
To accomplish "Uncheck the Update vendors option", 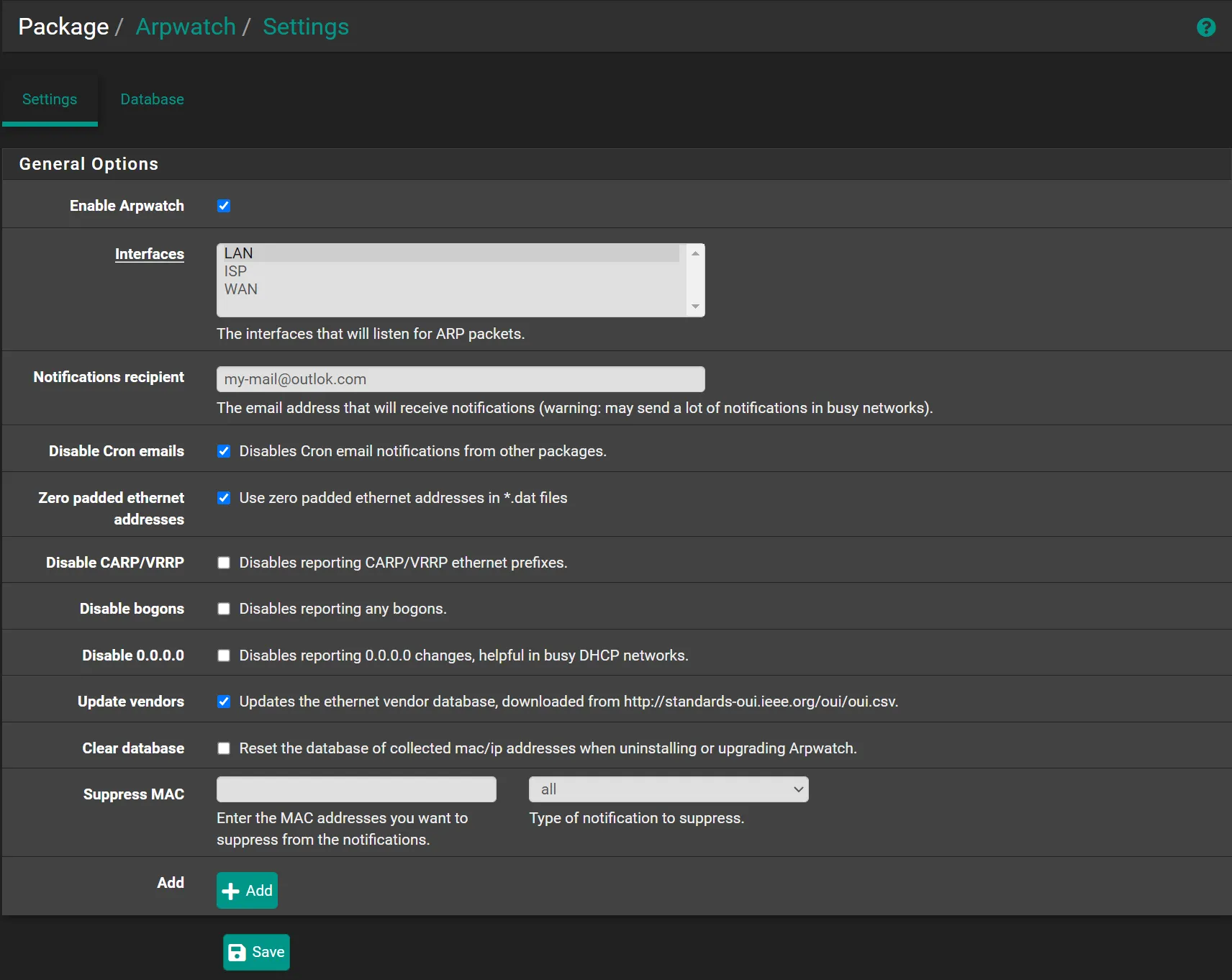I will (x=224, y=702).
